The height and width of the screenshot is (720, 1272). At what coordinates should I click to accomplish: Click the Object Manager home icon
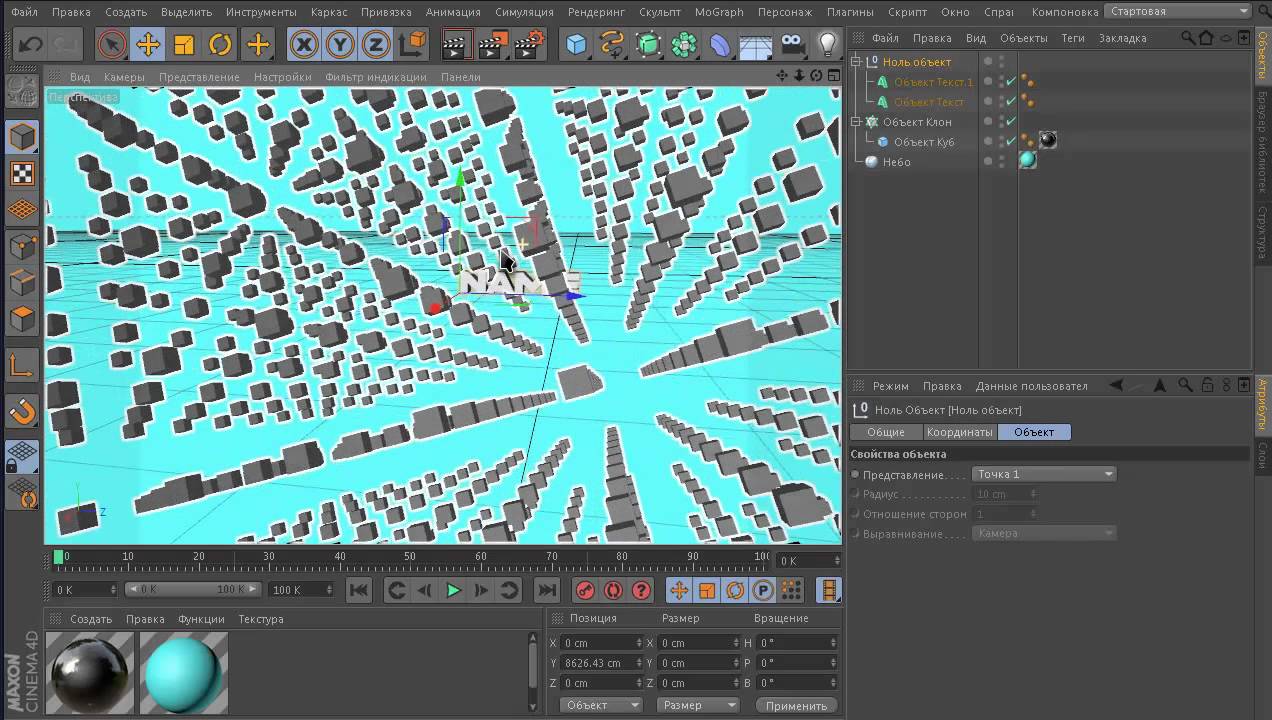[1207, 38]
